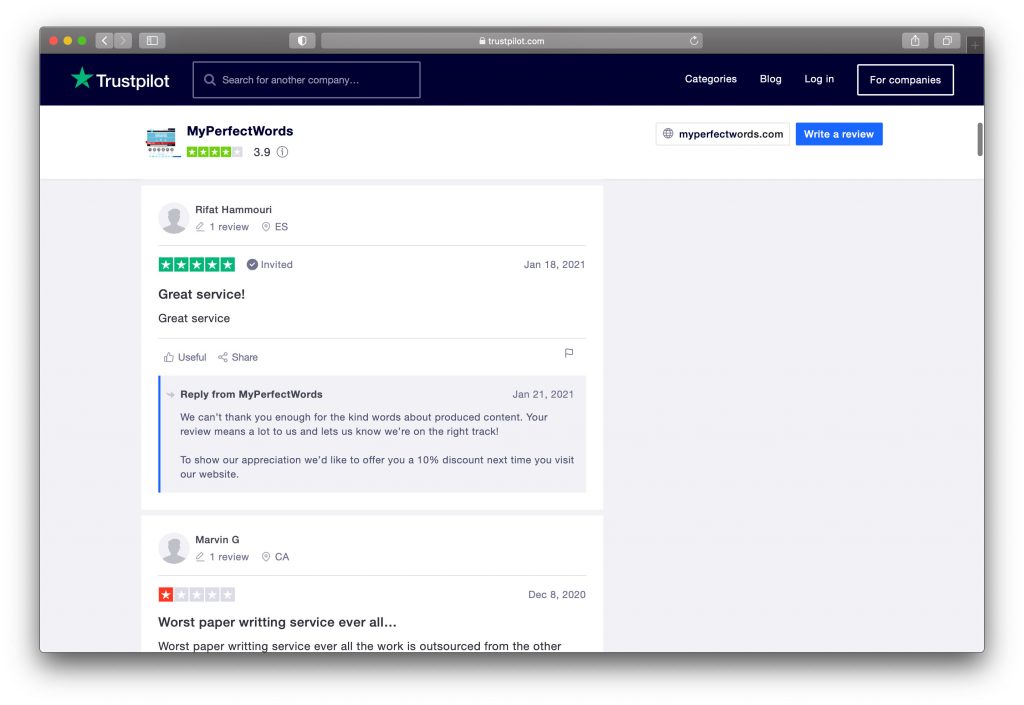The height and width of the screenshot is (705, 1024).
Task: Reload the page with refresh icon
Action: pos(694,40)
